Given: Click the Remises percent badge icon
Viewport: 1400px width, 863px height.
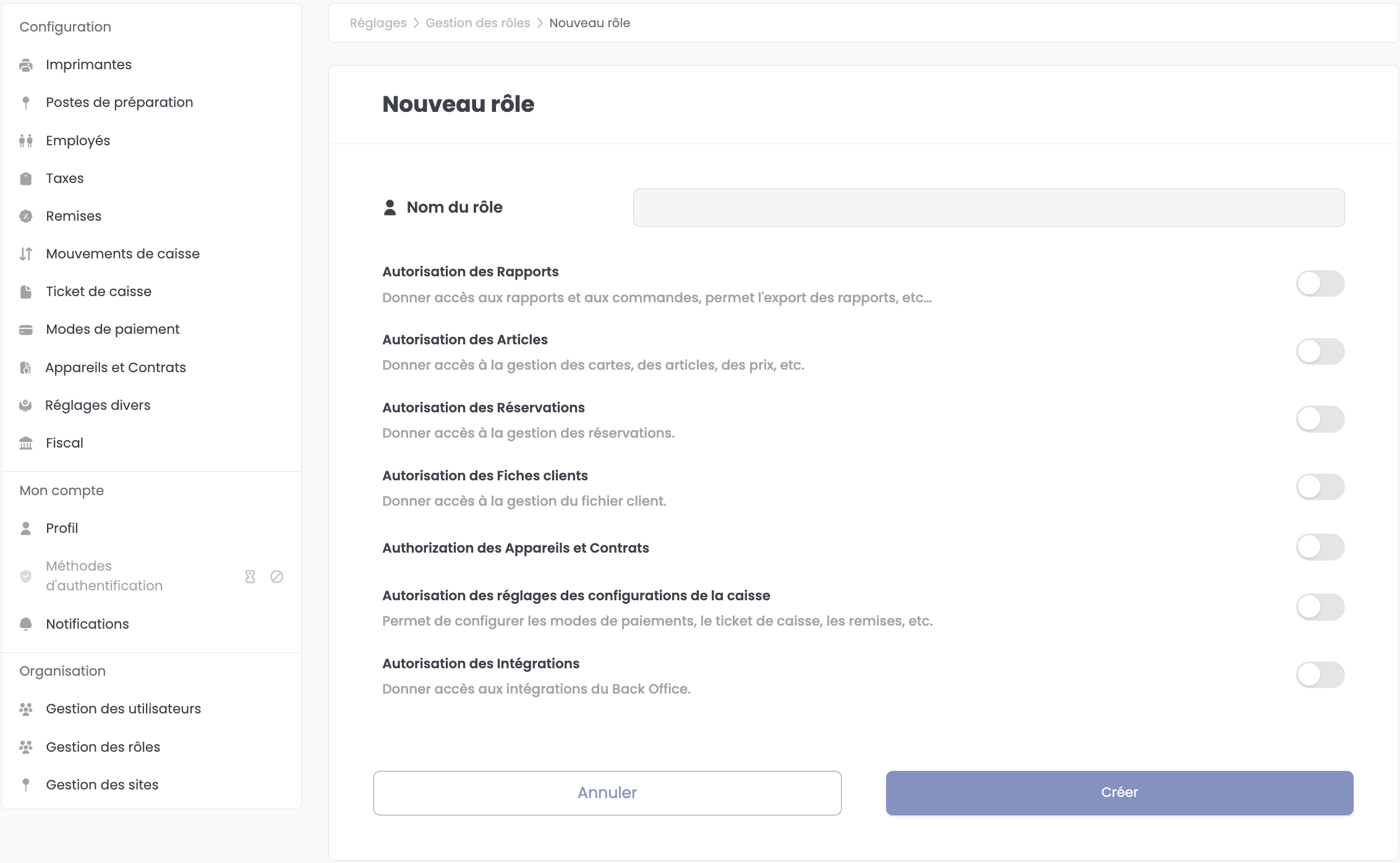Looking at the screenshot, I should pos(26,216).
